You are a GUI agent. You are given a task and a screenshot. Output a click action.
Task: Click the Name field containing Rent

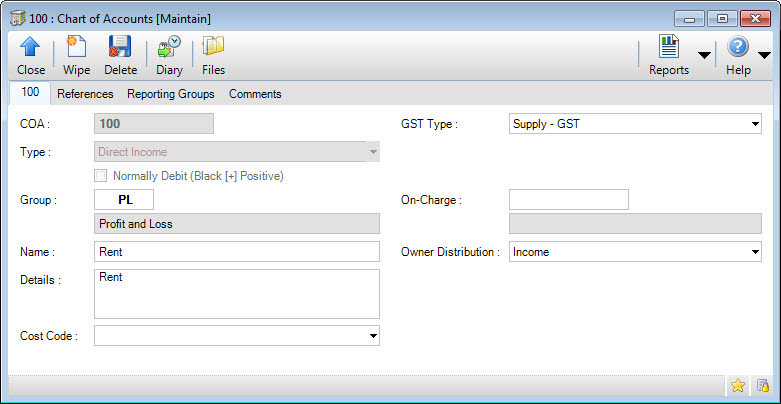click(237, 252)
